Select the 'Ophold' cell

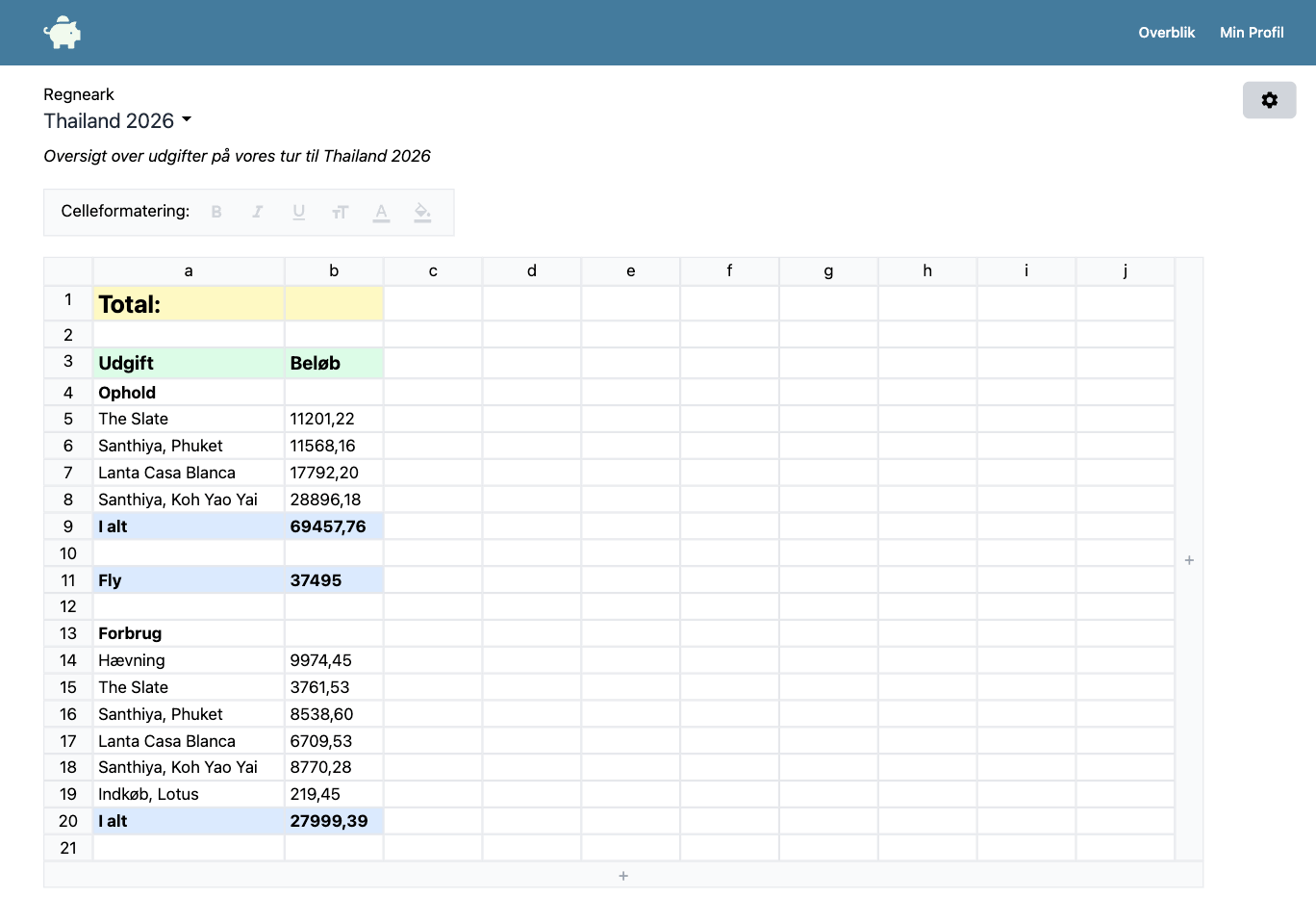[x=189, y=392]
